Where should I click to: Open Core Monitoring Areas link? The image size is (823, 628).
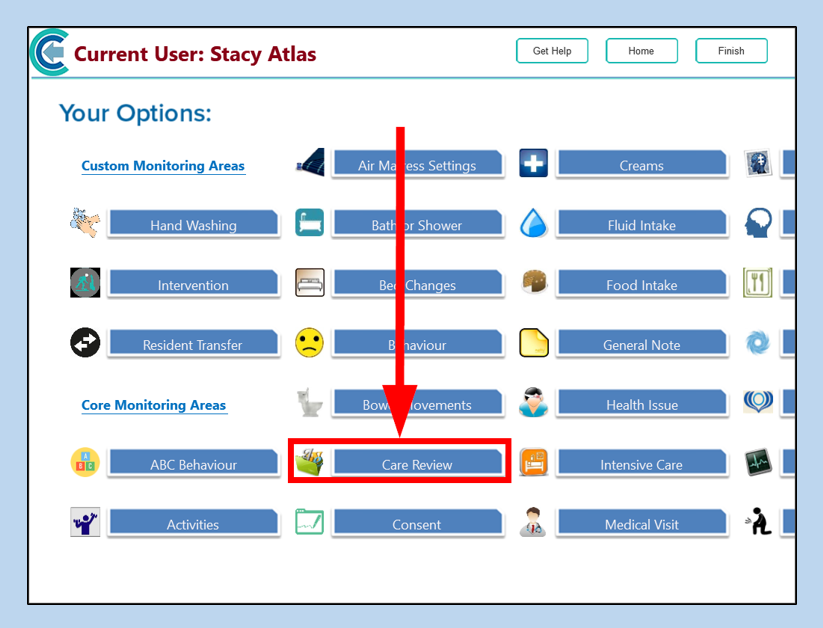[x=154, y=405]
